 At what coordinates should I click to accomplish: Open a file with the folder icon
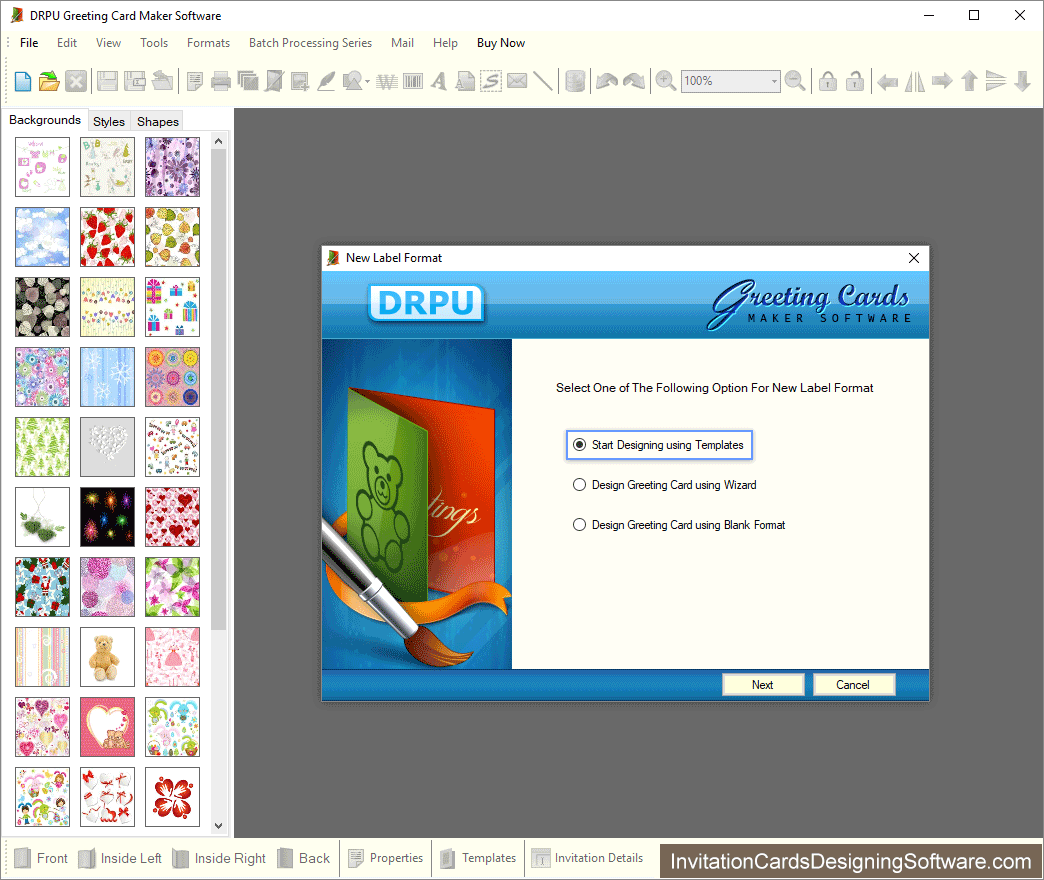[x=49, y=81]
